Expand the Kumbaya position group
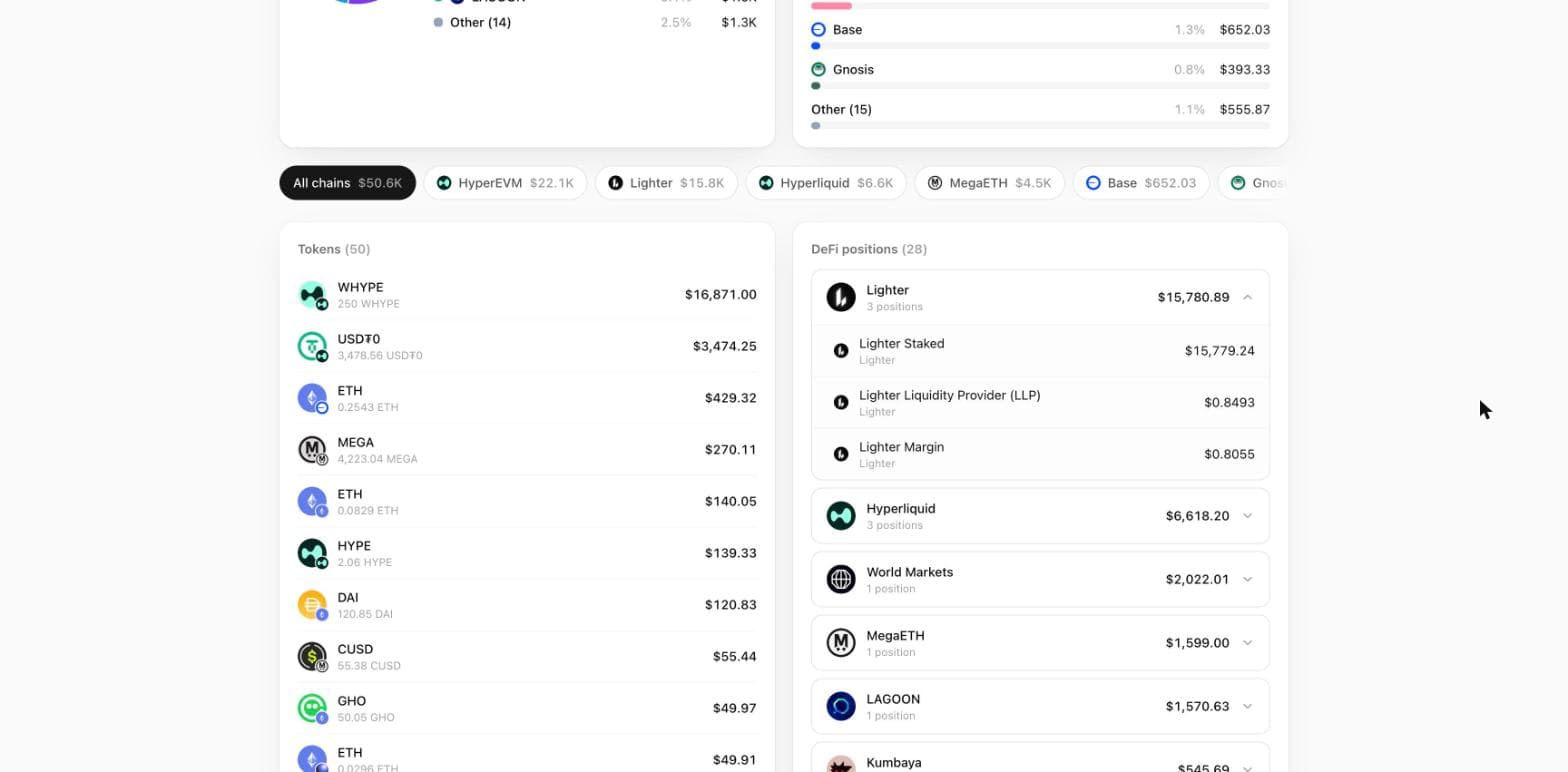The image size is (1568, 772). pos(1247,767)
